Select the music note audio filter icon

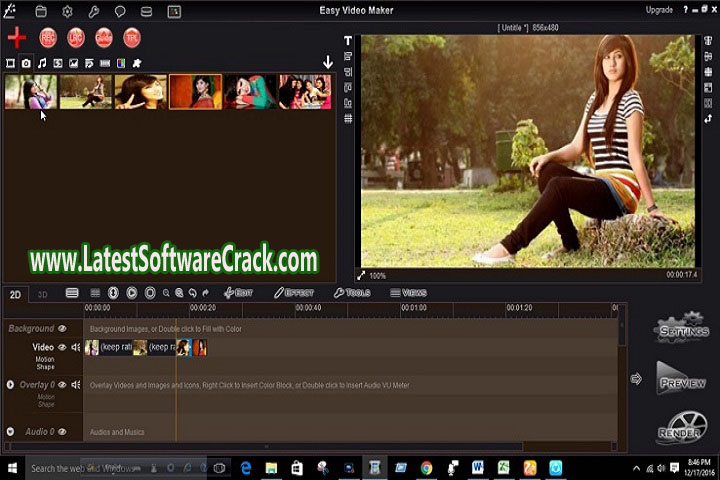pyautogui.click(x=42, y=63)
